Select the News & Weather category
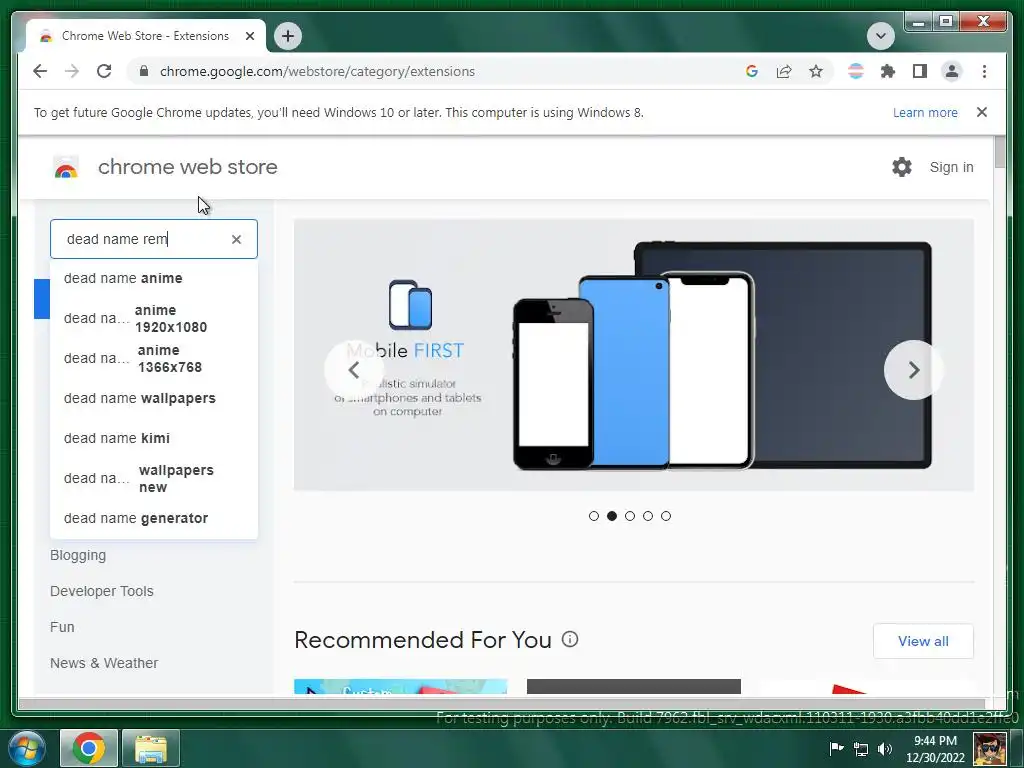Screen dimensions: 1024x768 tap(104, 663)
